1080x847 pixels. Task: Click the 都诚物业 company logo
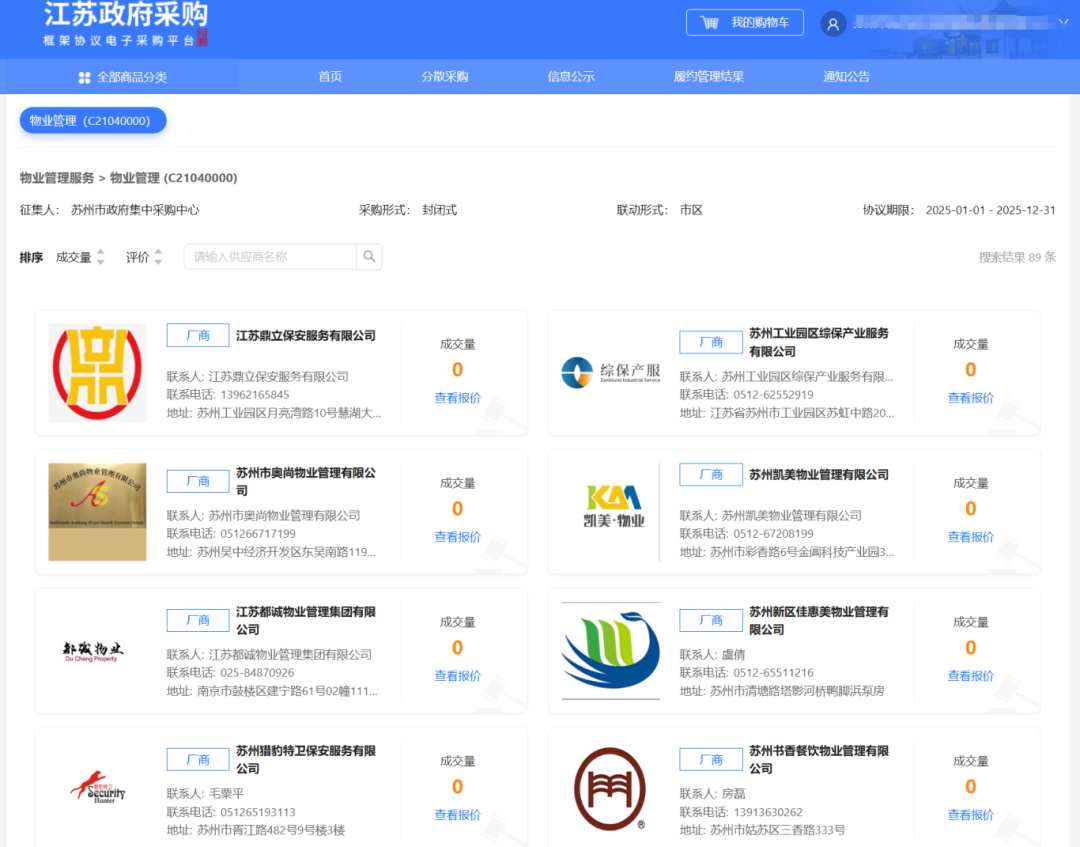92,651
